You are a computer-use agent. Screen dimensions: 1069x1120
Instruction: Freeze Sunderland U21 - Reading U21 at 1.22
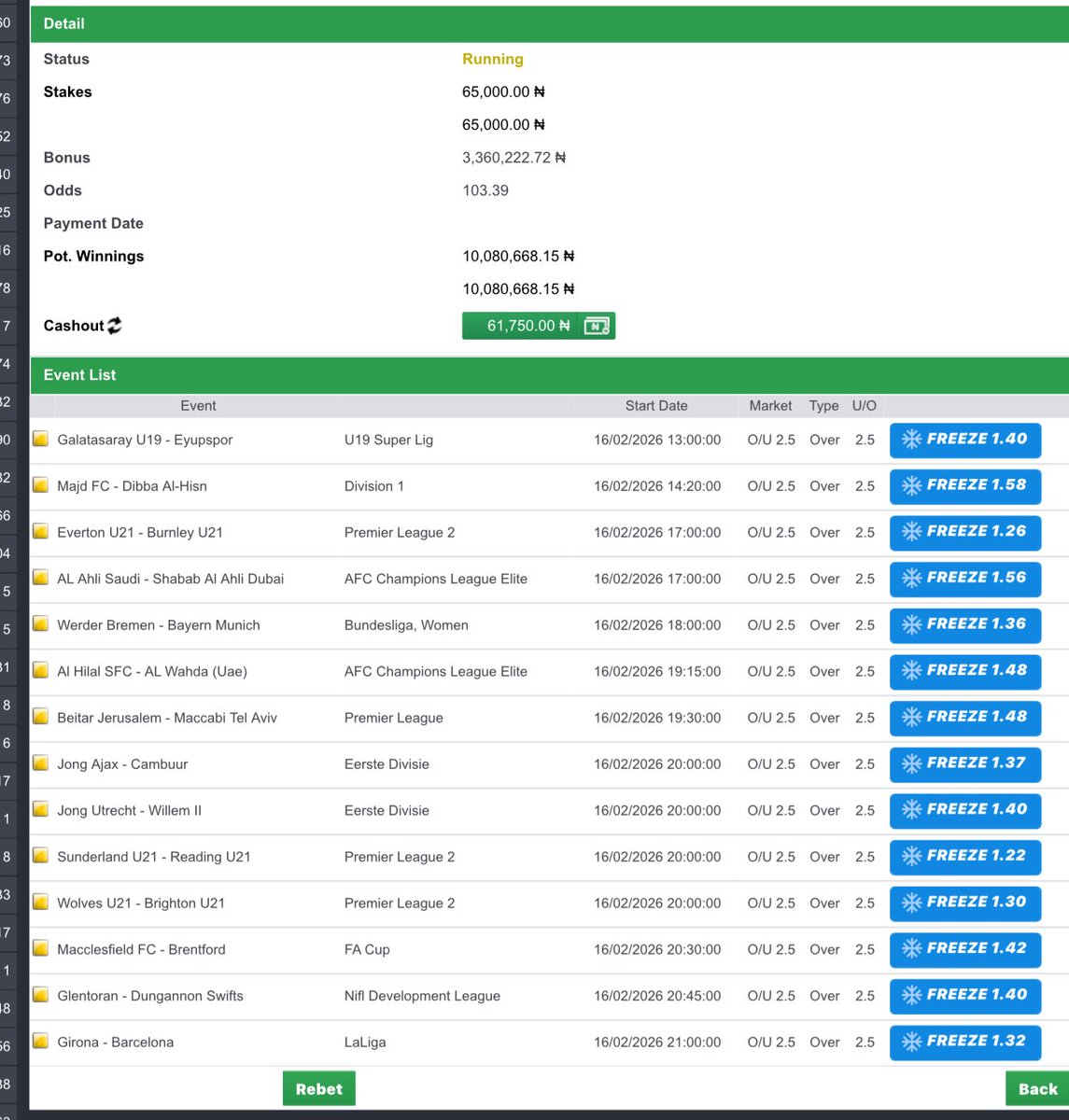tap(965, 857)
